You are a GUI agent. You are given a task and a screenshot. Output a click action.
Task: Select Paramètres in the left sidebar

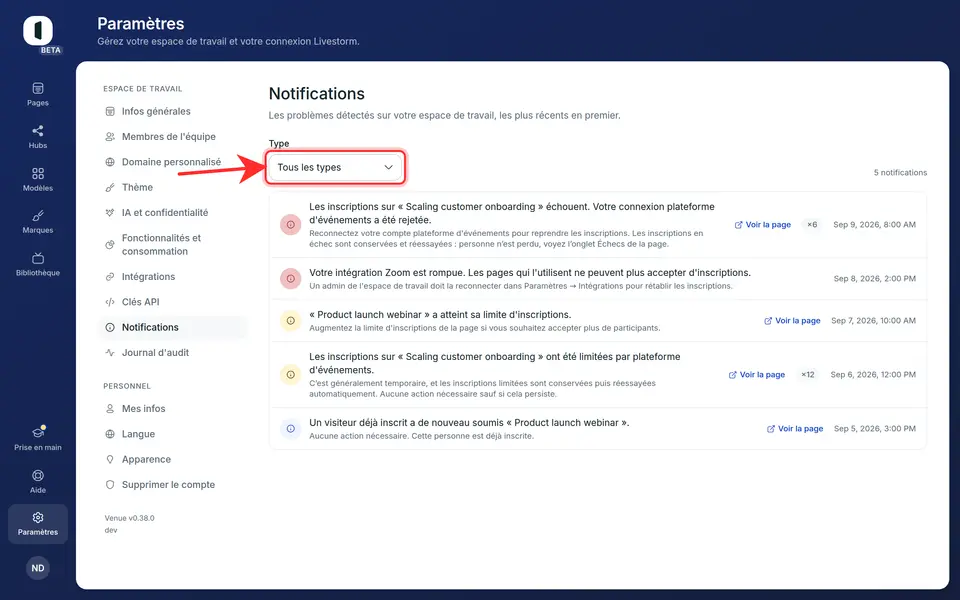(x=38, y=524)
